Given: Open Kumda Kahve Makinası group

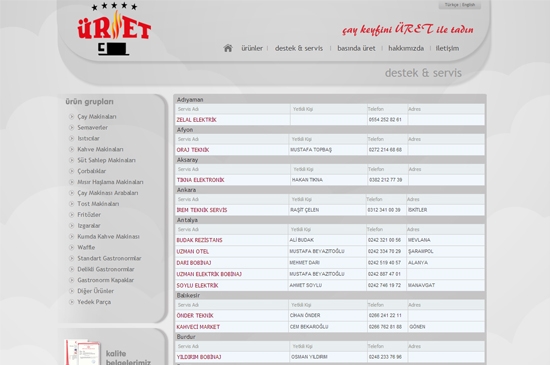Looking at the screenshot, I should coord(108,236).
